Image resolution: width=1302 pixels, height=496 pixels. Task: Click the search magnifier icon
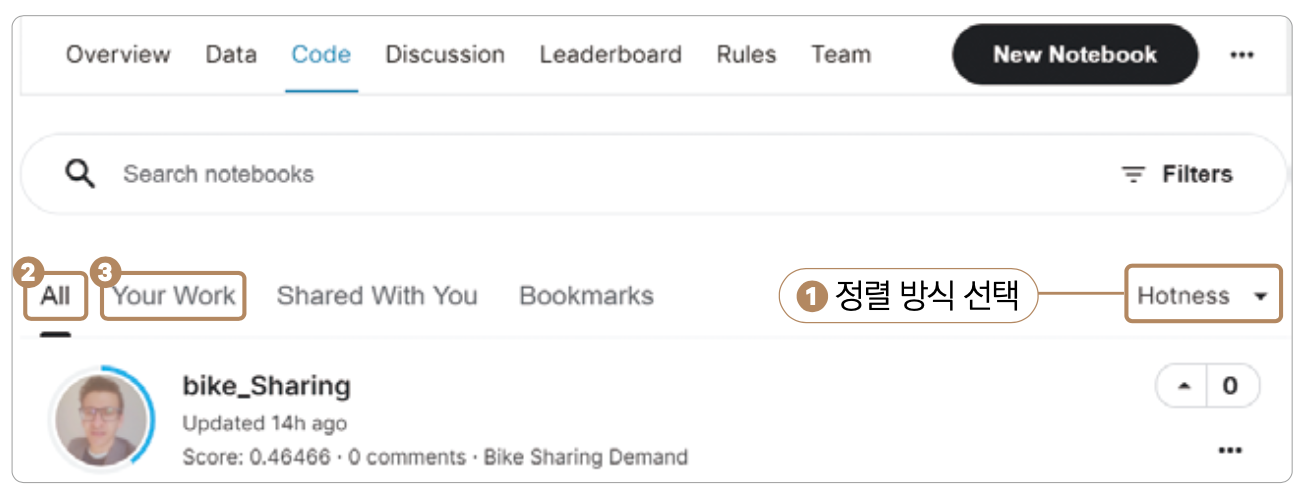[x=80, y=174]
